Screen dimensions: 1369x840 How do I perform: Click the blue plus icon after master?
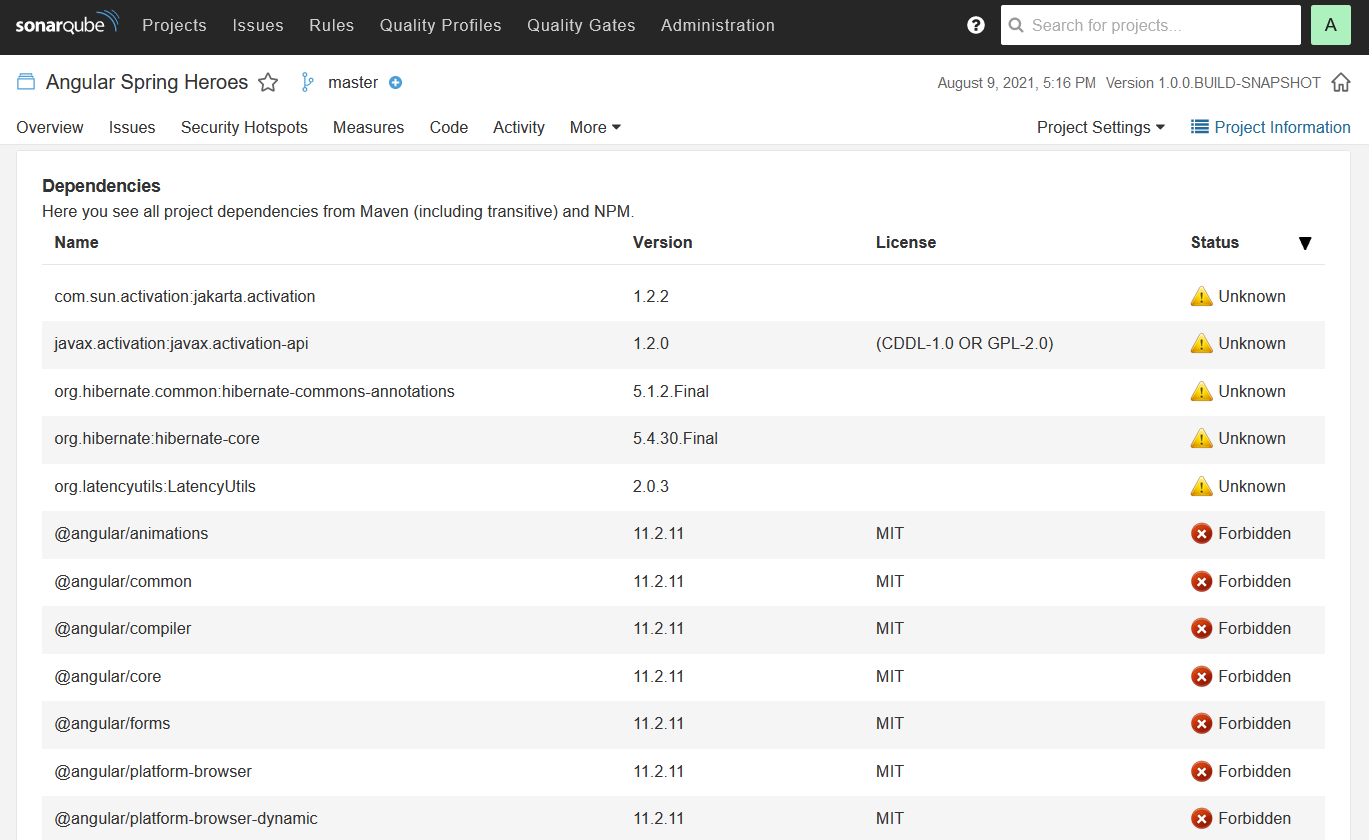(x=395, y=83)
